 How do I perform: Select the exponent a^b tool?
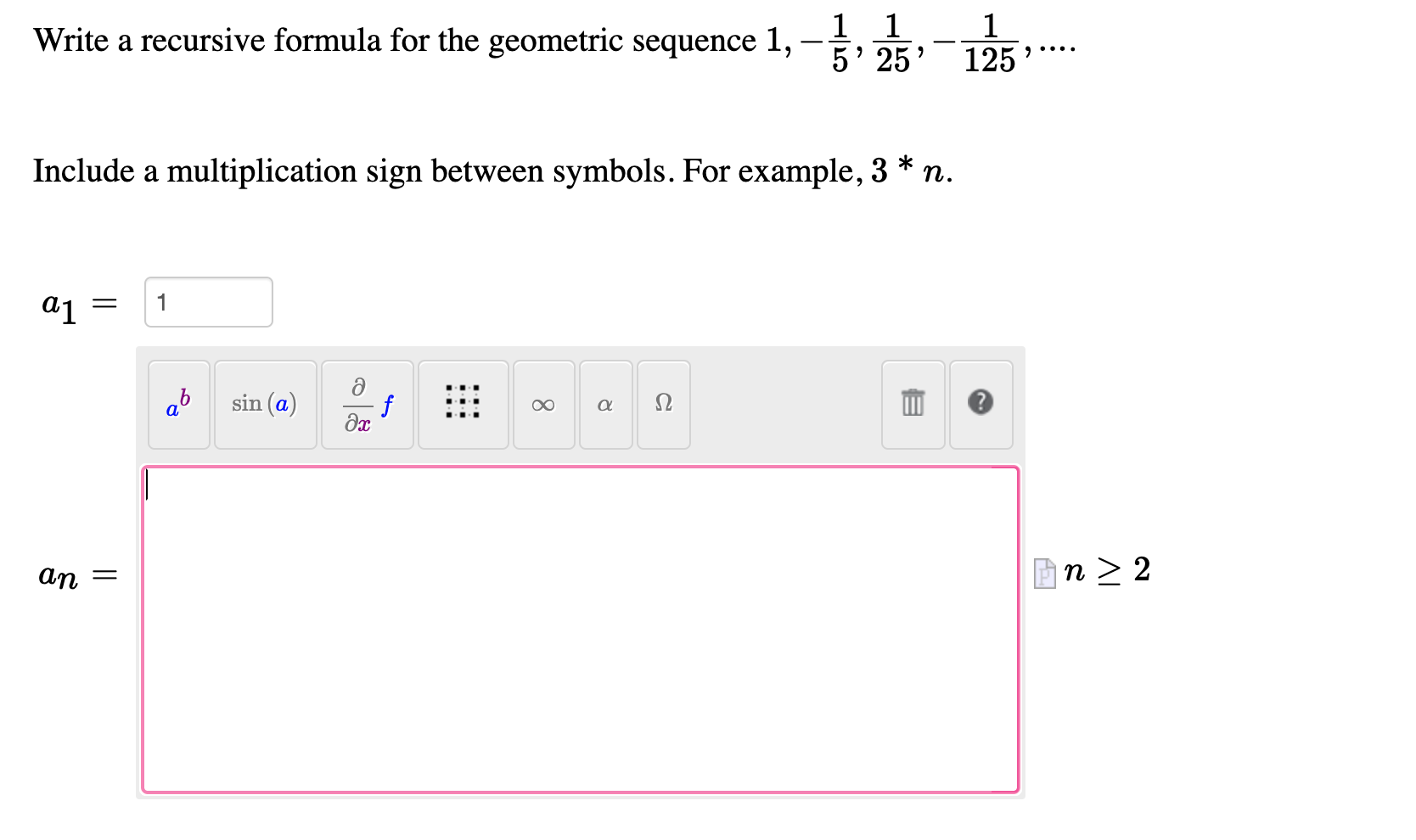178,405
